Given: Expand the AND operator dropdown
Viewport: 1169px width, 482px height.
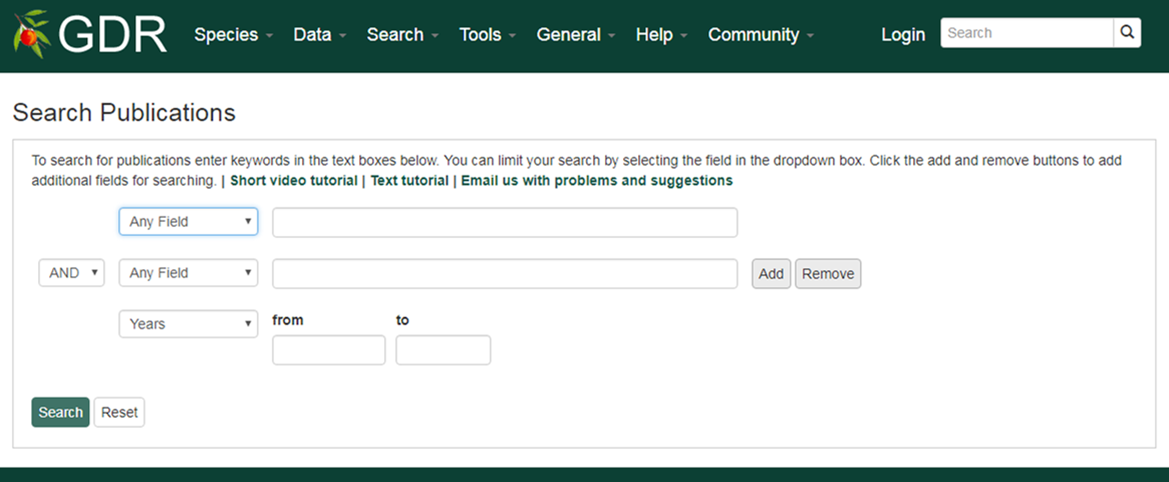Looking at the screenshot, I should [x=72, y=273].
